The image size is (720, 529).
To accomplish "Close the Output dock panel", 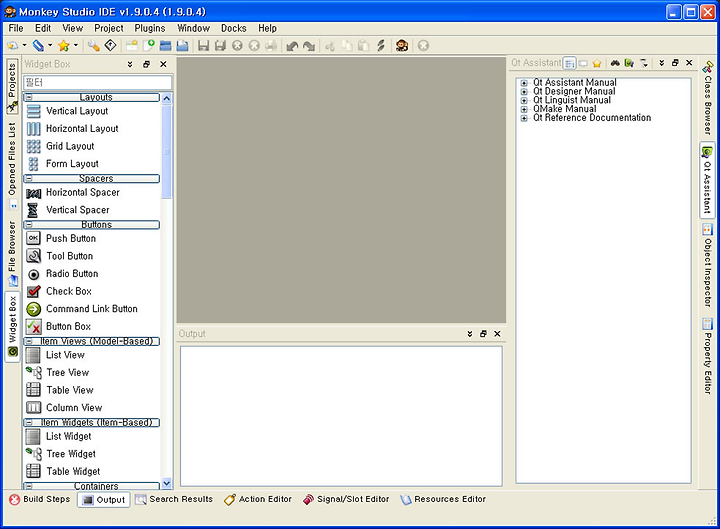I will click(497, 334).
